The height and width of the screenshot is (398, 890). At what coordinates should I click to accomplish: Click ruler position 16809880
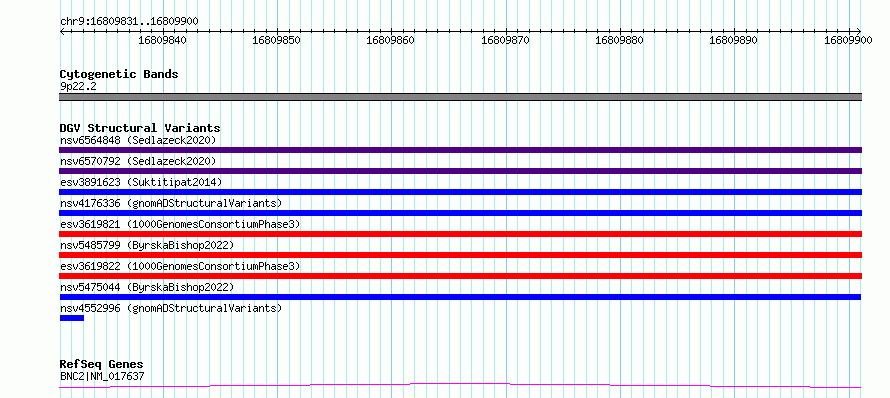[620, 40]
